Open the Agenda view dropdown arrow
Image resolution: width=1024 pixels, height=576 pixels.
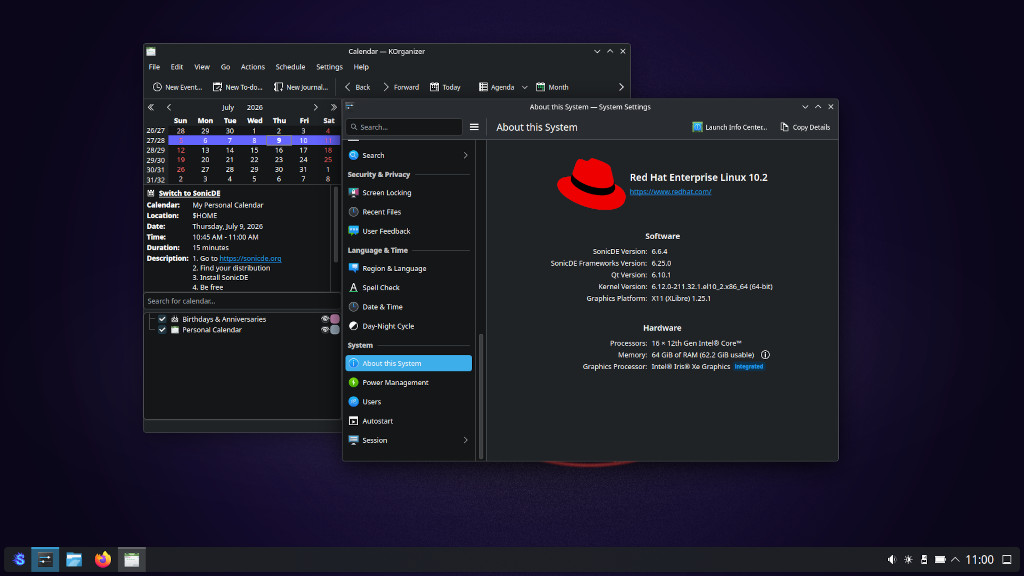pos(524,87)
